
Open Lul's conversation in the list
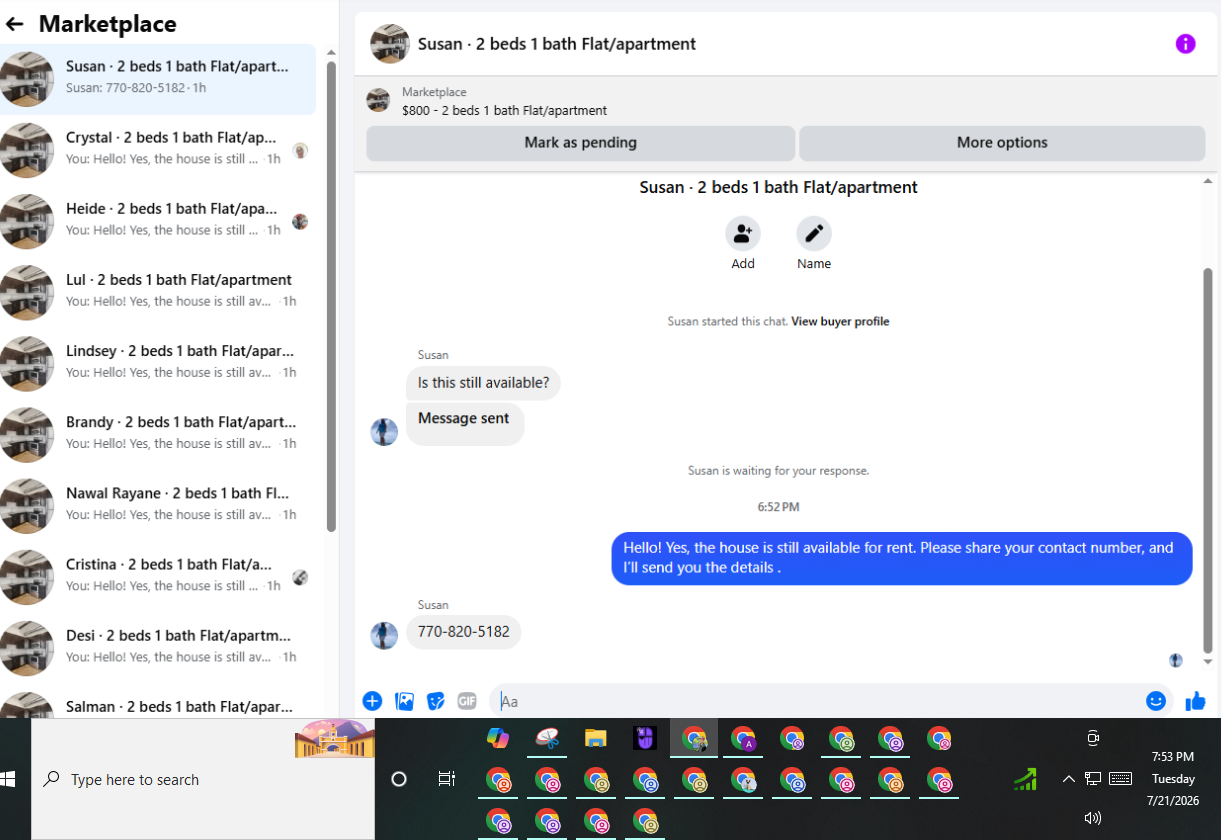(158, 292)
